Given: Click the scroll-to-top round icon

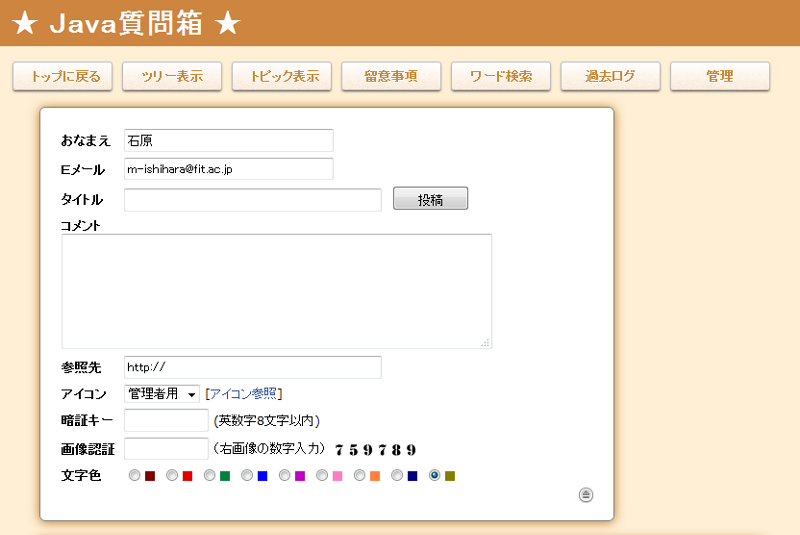Looking at the screenshot, I should (586, 495).
